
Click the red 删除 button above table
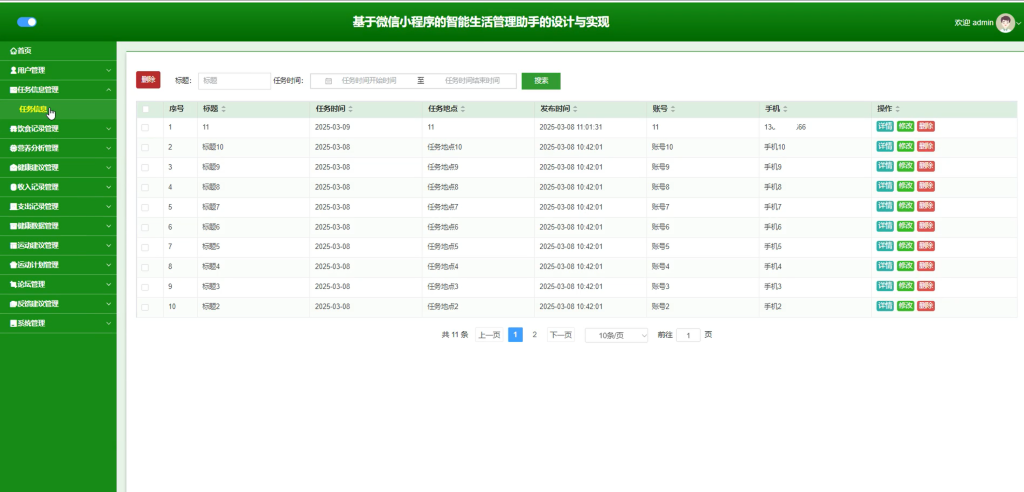click(x=148, y=80)
